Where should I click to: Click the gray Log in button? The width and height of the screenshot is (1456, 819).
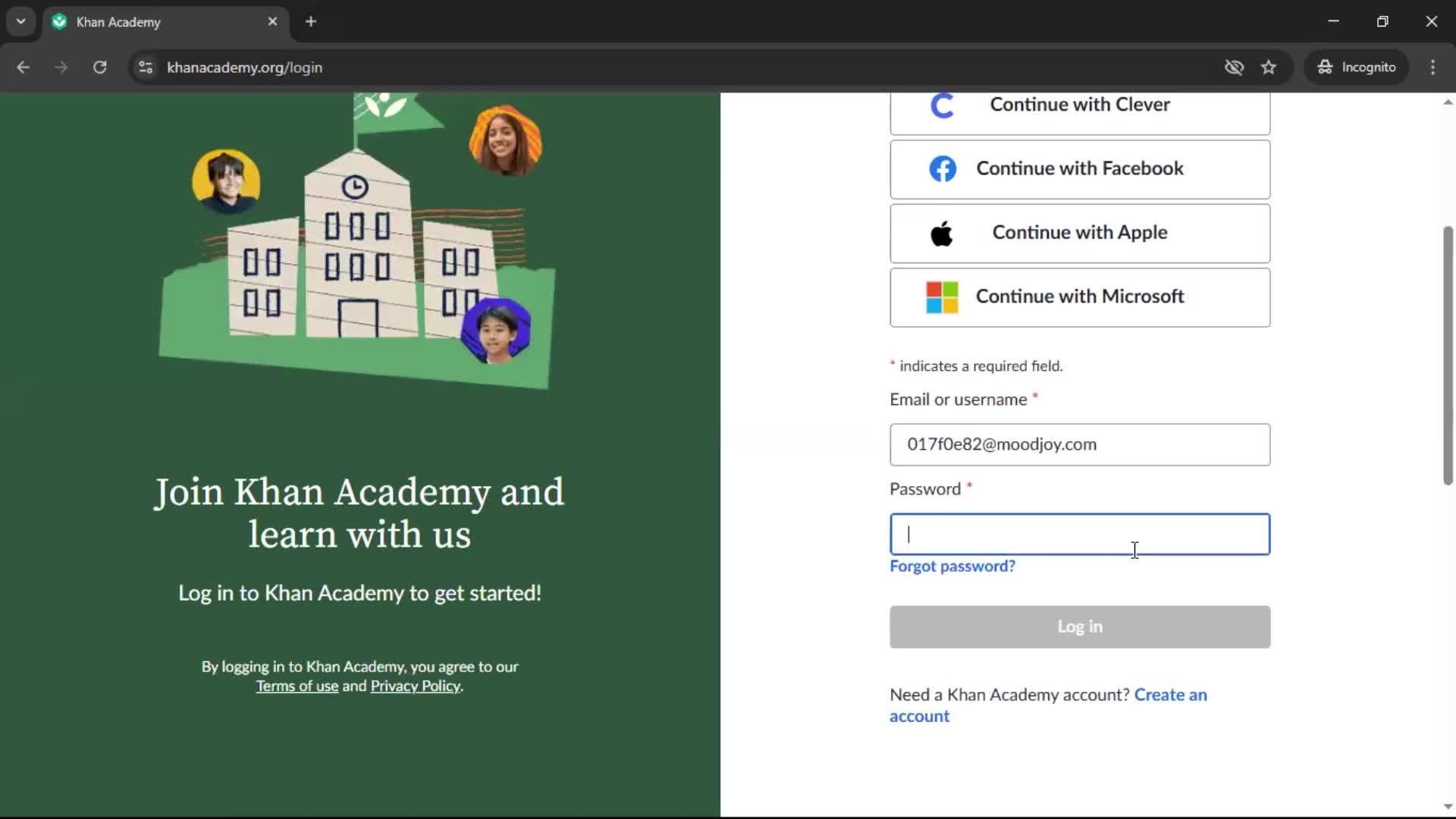(x=1080, y=627)
